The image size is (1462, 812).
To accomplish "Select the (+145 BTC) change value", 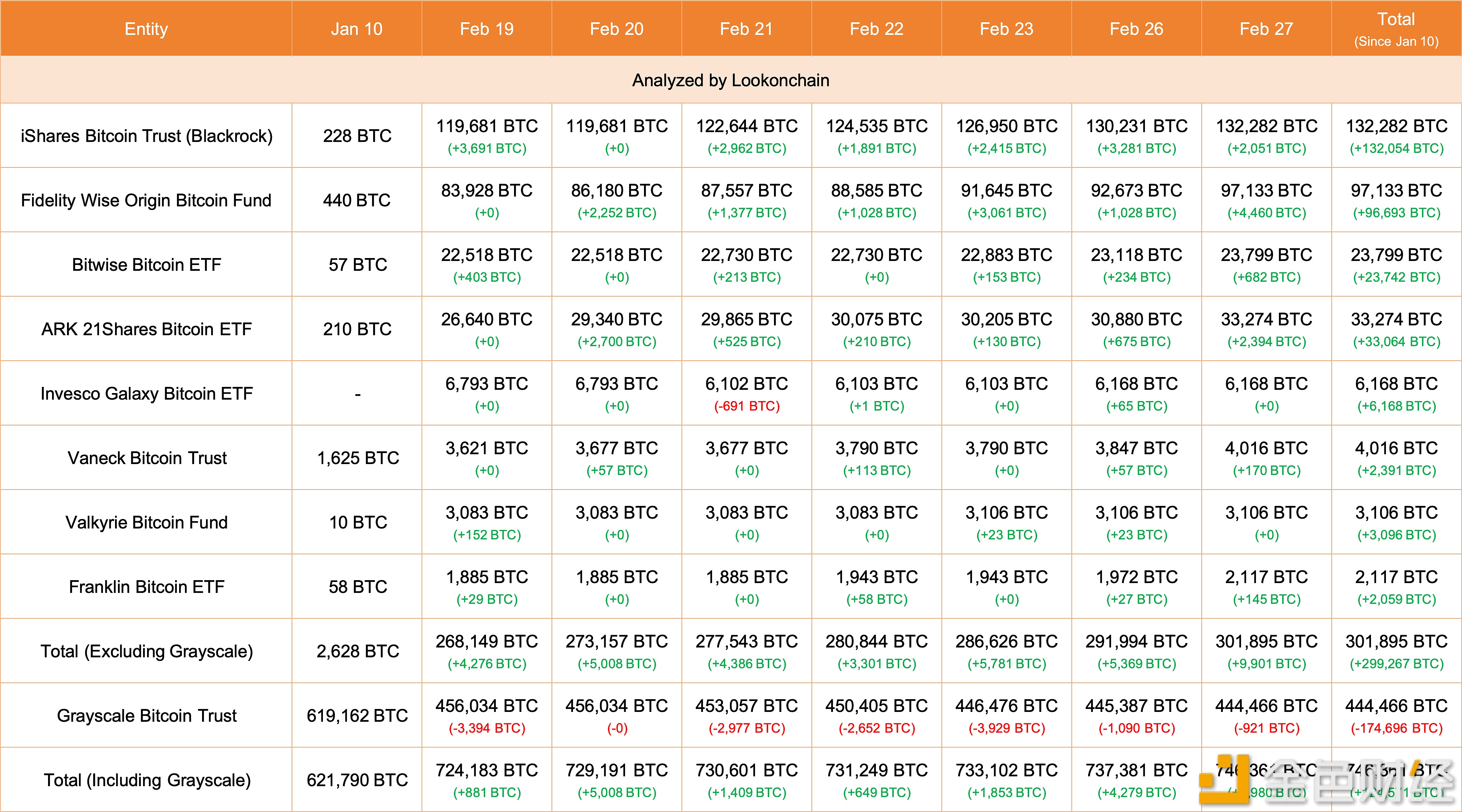I will coord(1267,599).
